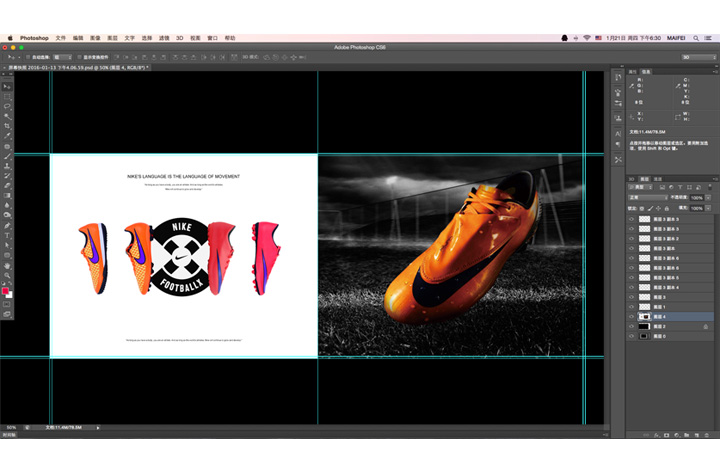The image size is (720, 471).
Task: Open the Character panel icon
Action: 618,134
